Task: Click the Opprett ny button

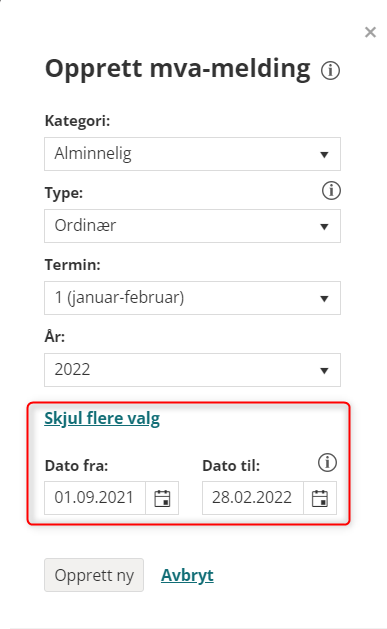Action: click(x=94, y=575)
